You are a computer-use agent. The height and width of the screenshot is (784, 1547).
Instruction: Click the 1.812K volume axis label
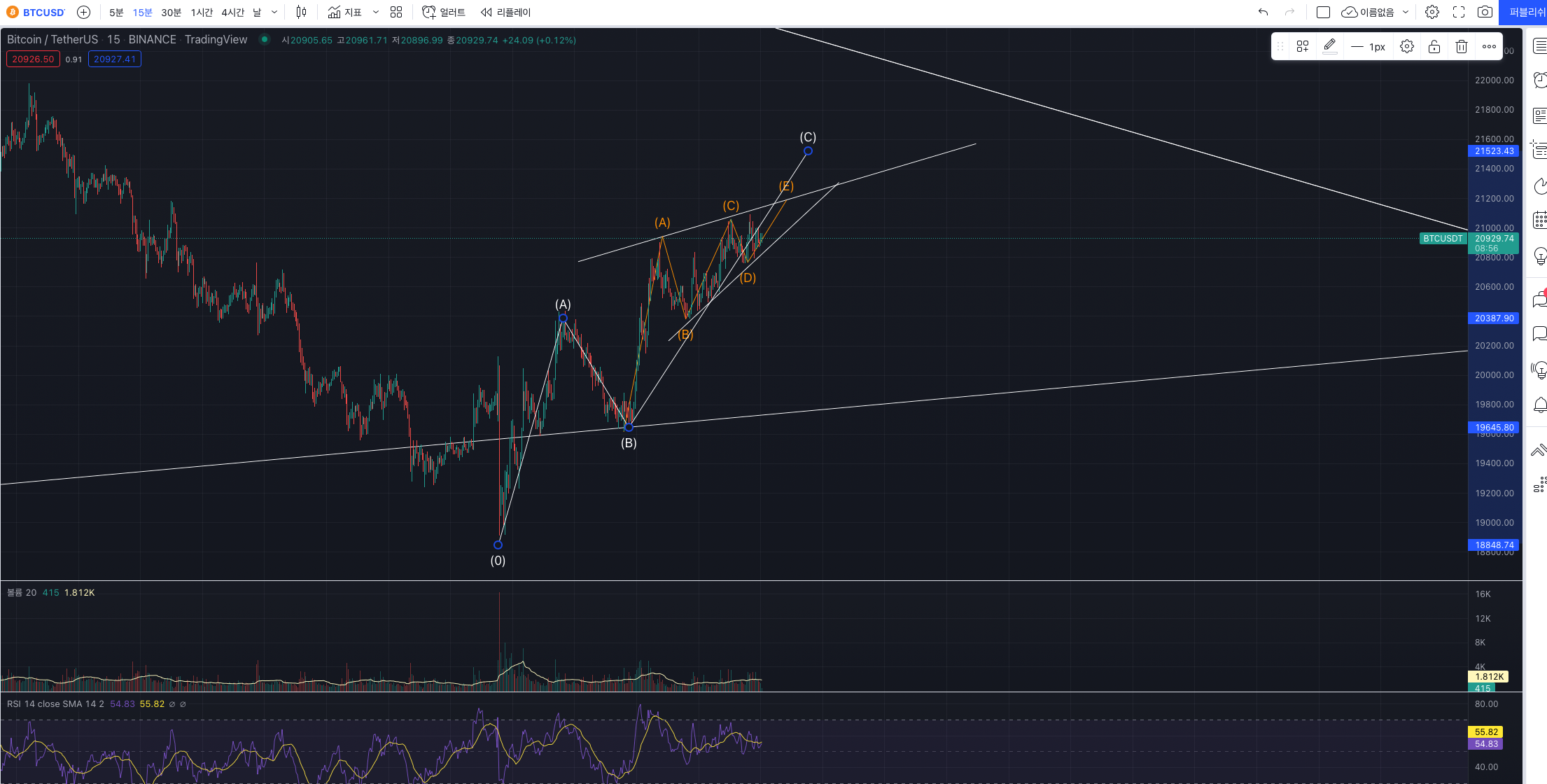(1489, 676)
